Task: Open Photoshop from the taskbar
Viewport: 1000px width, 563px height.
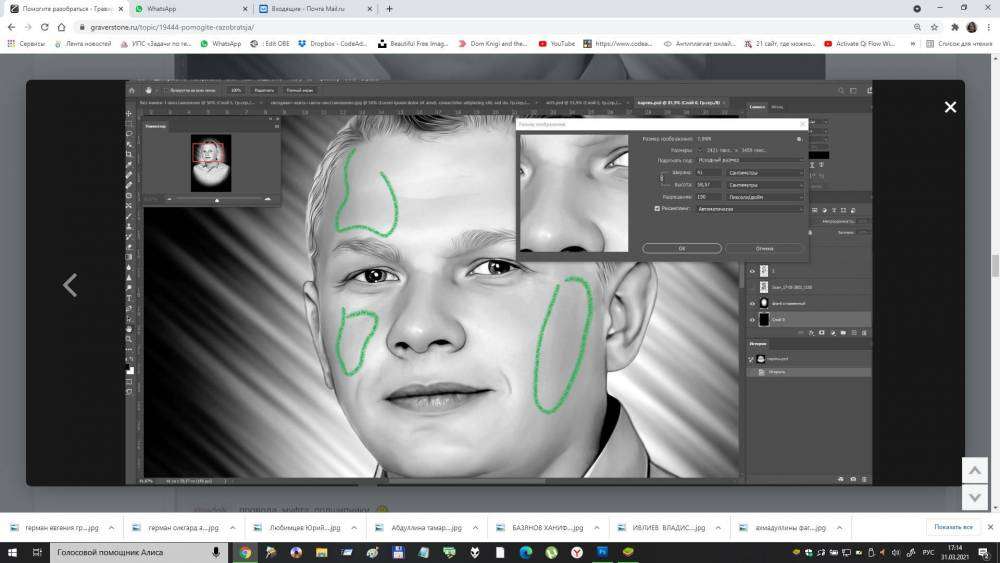Action: coord(602,552)
